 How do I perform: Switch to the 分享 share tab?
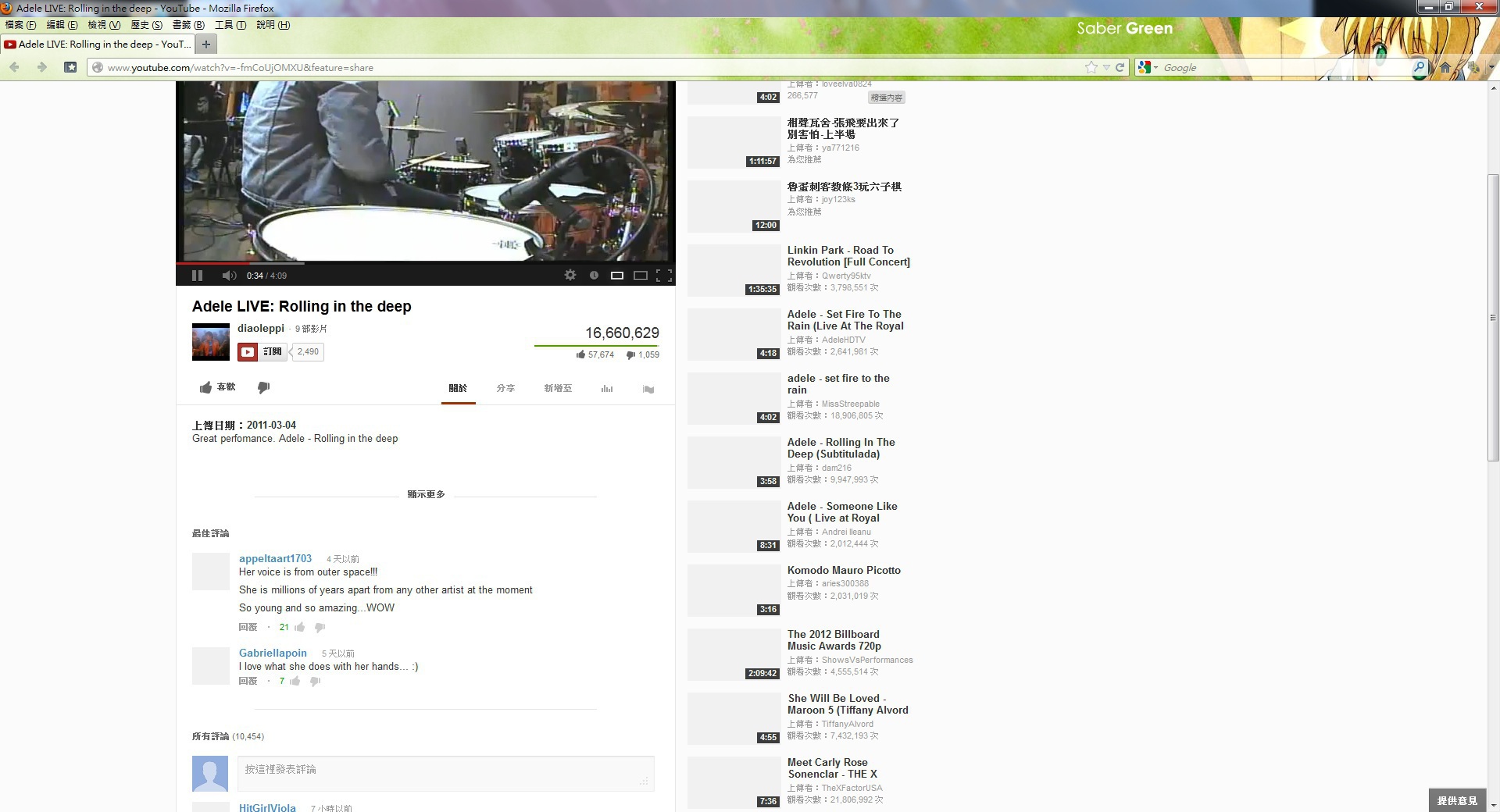coord(505,388)
